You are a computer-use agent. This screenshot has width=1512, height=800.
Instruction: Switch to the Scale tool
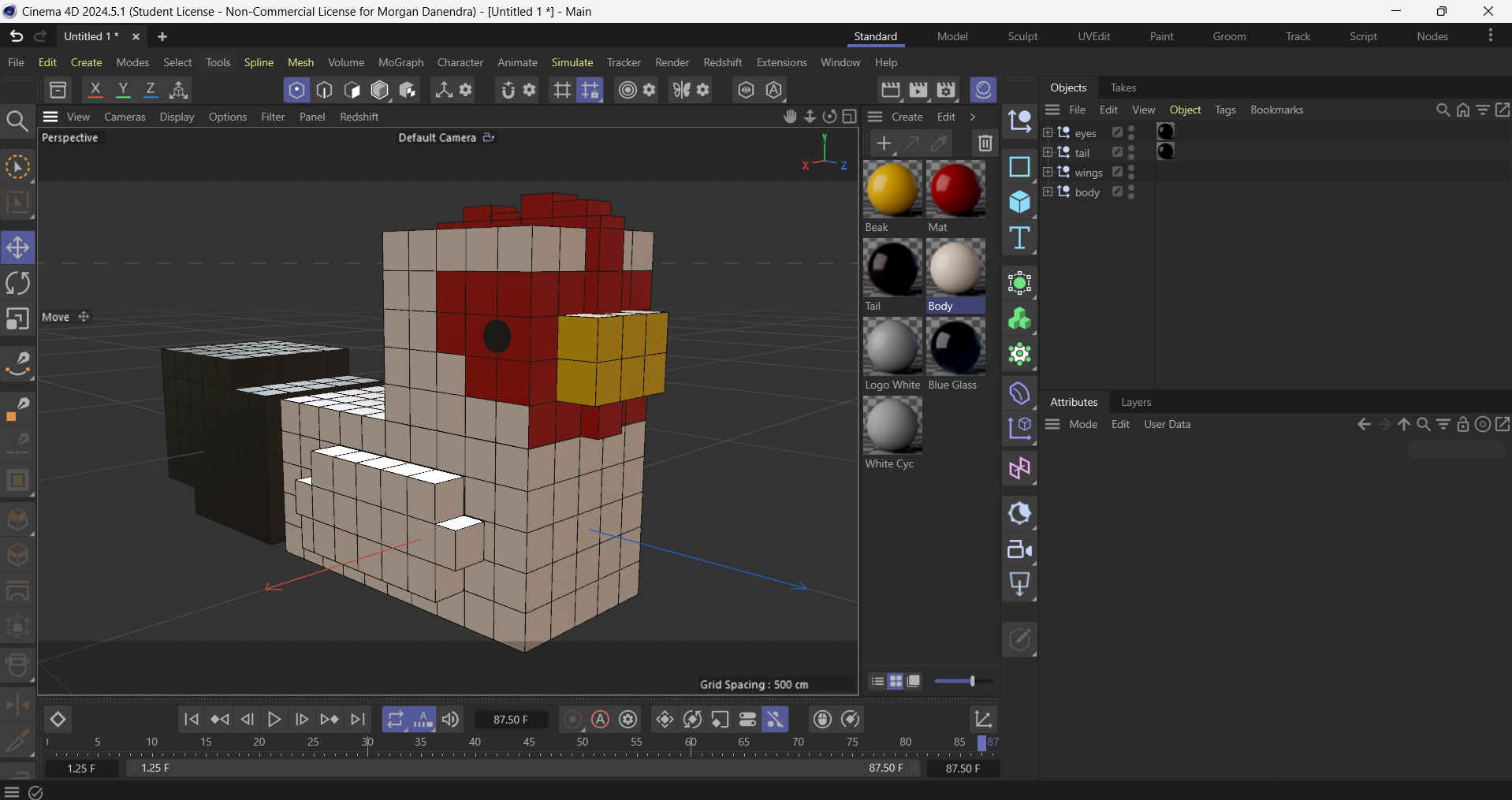click(17, 318)
